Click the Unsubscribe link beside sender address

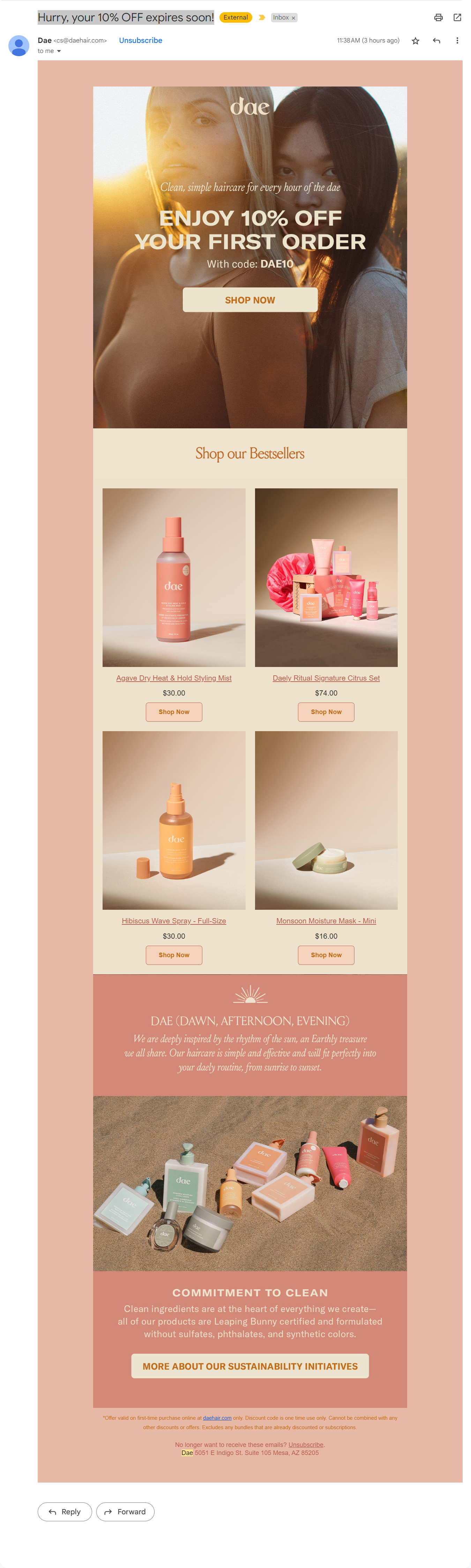141,40
